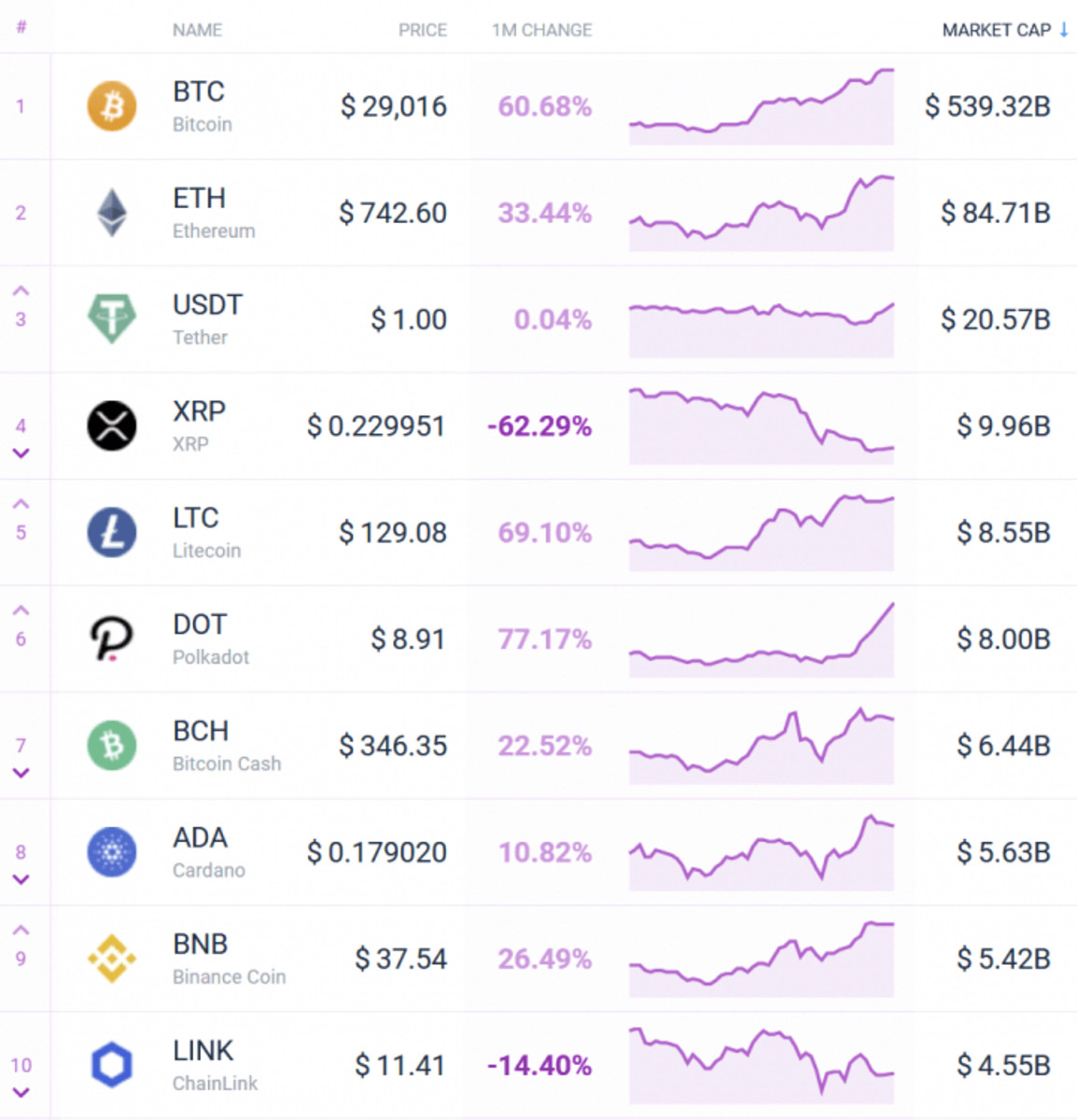Click the Polkadot logo icon
Viewport: 1077px width, 1120px height.
pyautogui.click(x=111, y=639)
